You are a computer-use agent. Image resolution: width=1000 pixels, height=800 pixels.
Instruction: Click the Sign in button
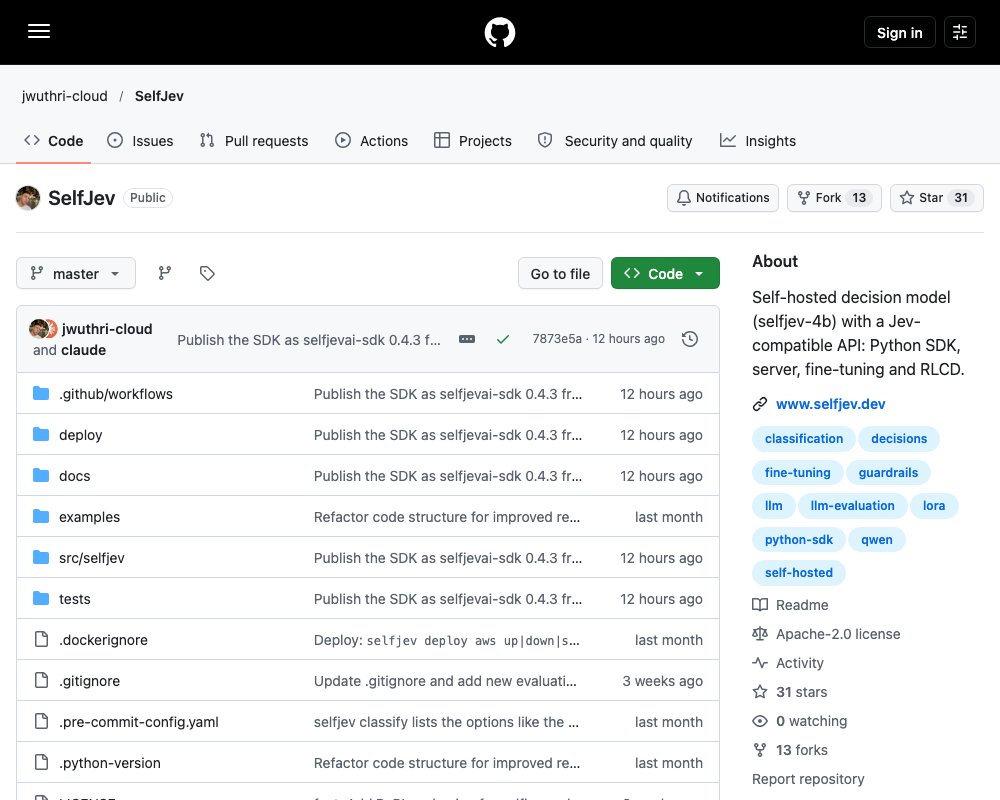[899, 32]
